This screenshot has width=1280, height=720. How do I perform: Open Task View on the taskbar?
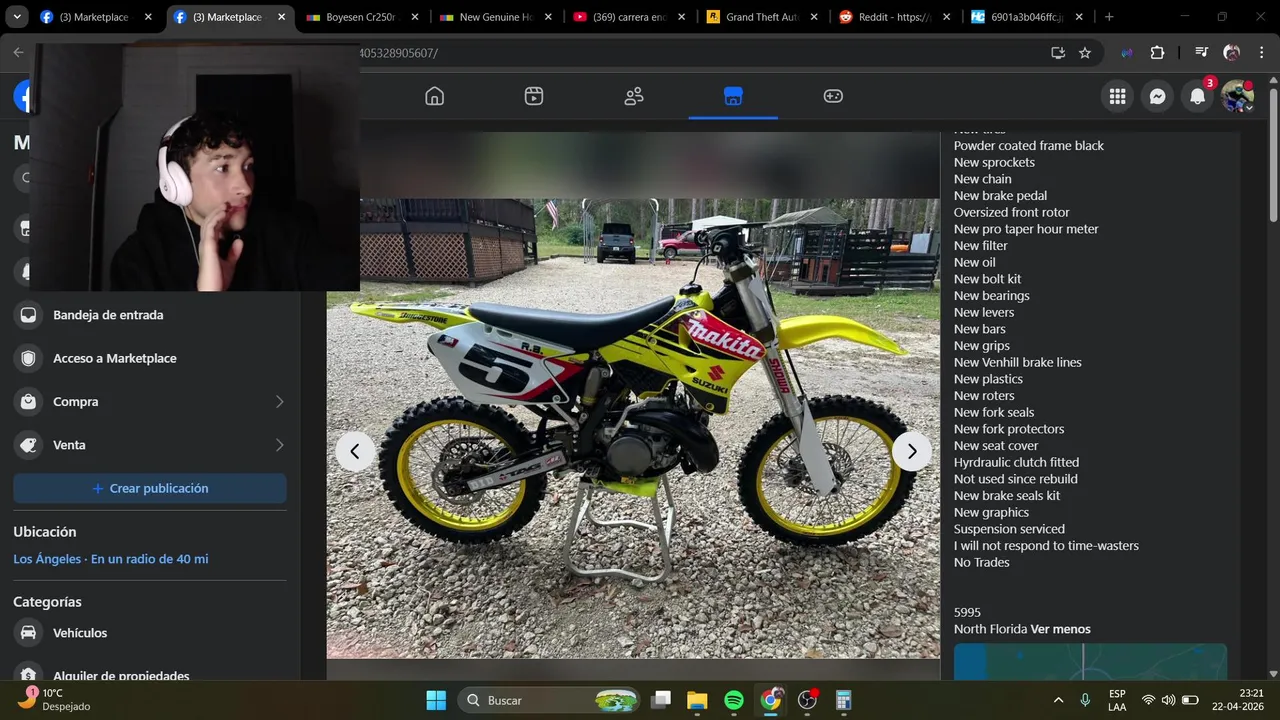pyautogui.click(x=661, y=700)
